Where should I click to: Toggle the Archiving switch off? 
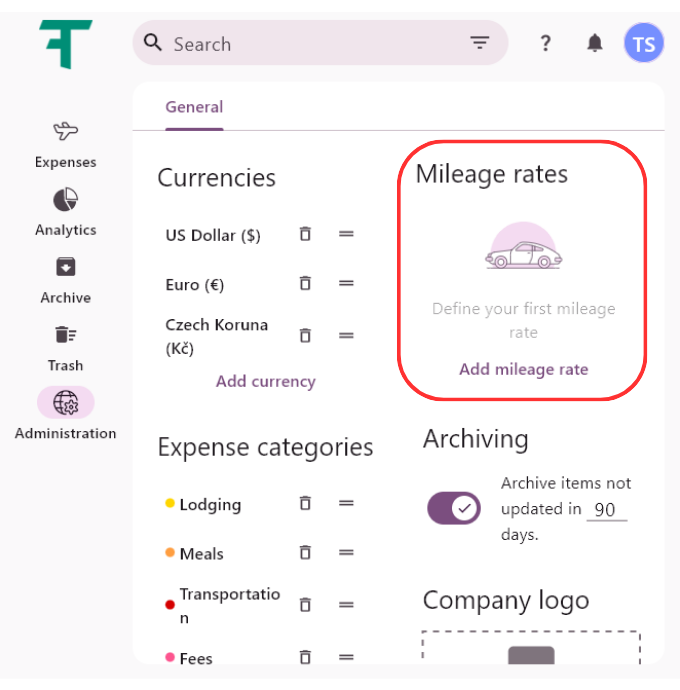coord(453,508)
